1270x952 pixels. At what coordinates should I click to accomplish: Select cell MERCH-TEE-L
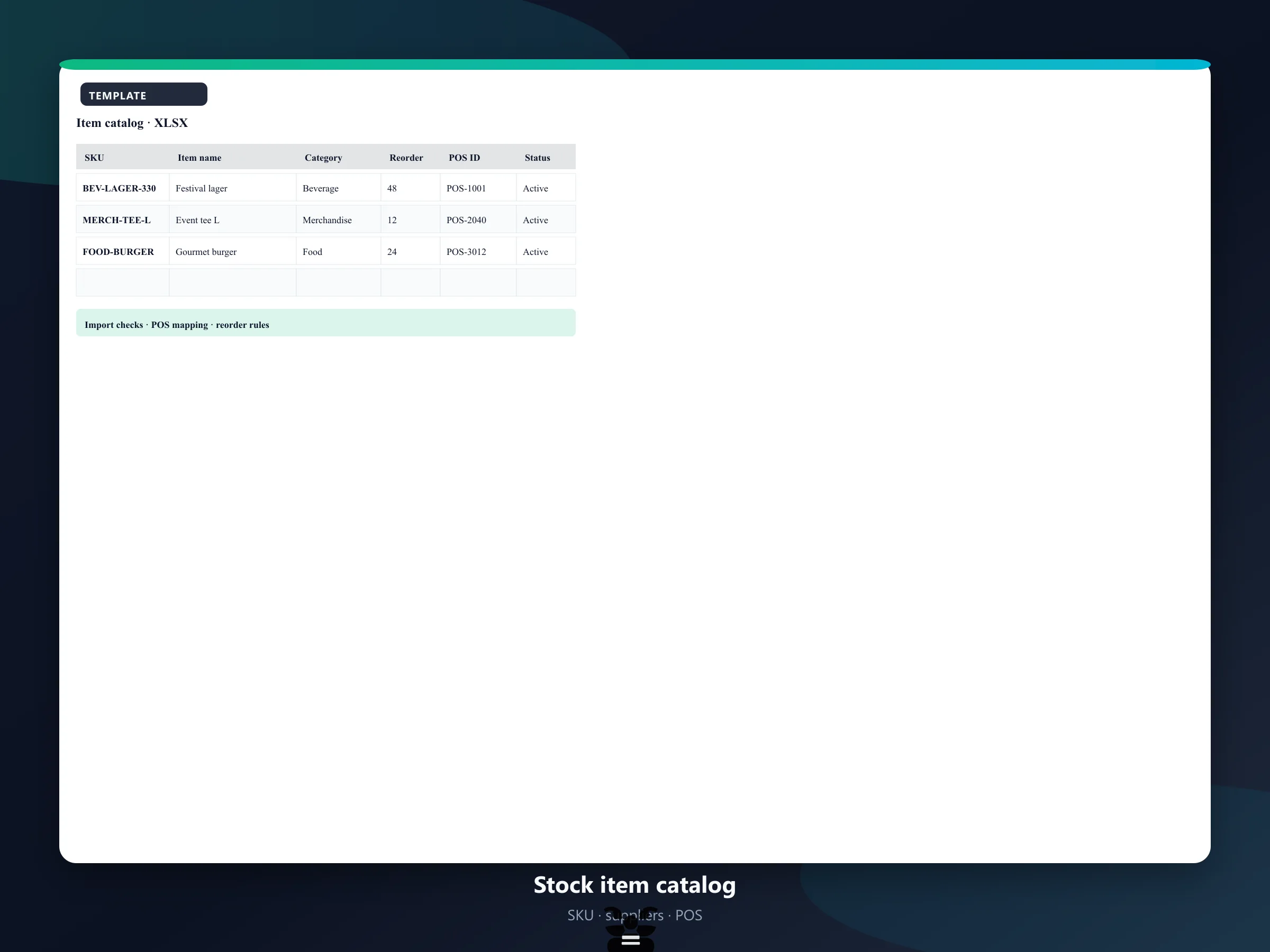[123, 219]
